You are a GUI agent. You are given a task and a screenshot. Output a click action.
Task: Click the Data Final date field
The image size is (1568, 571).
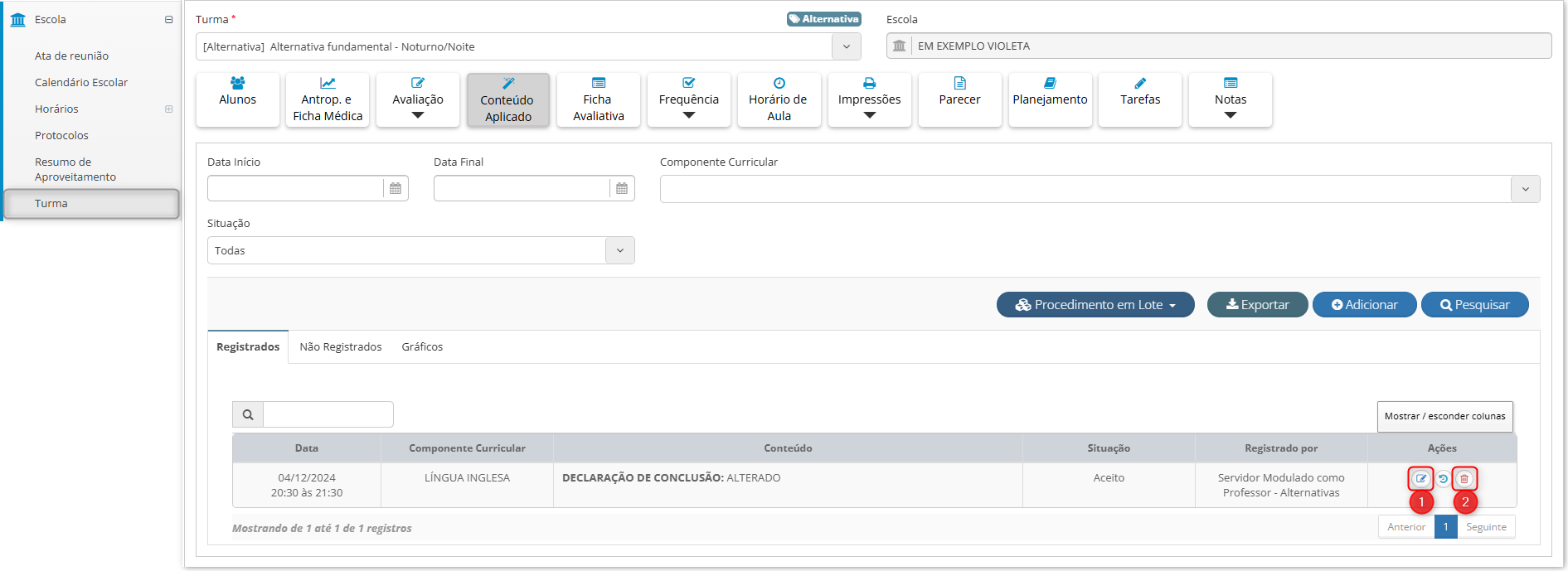coord(522,188)
